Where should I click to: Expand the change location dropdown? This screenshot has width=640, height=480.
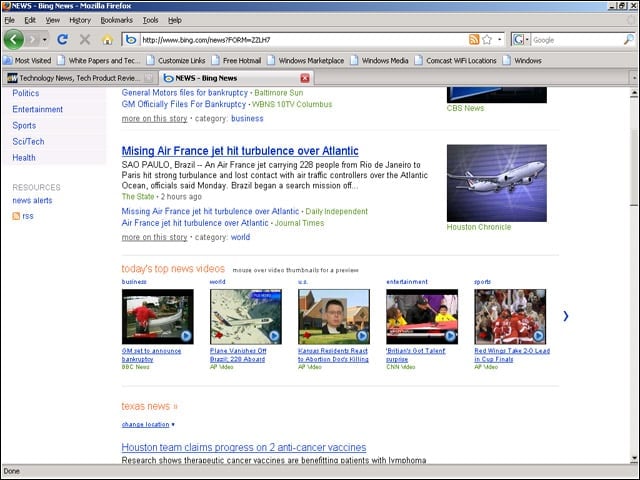[148, 424]
